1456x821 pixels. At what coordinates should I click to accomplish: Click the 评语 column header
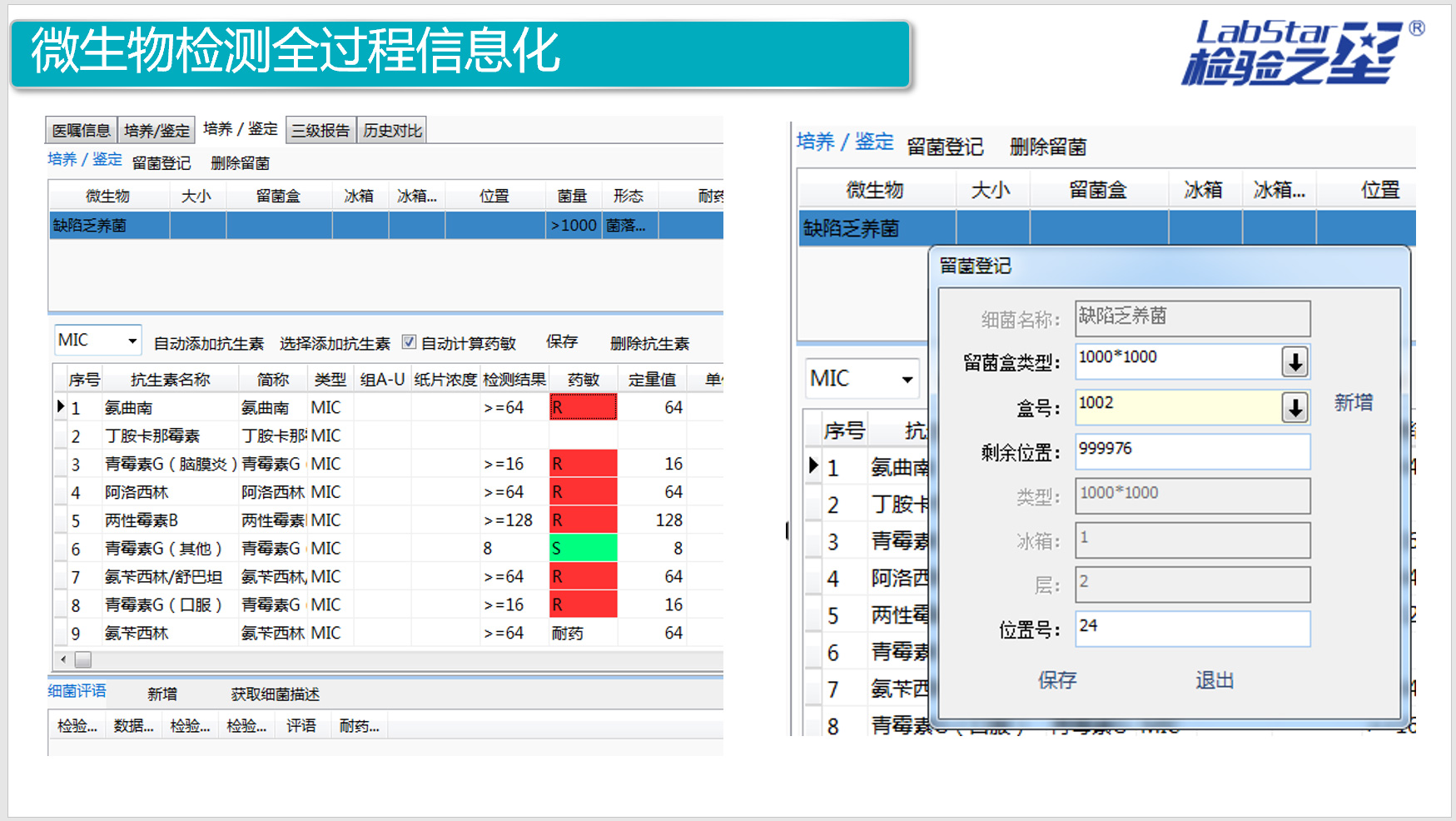301,726
